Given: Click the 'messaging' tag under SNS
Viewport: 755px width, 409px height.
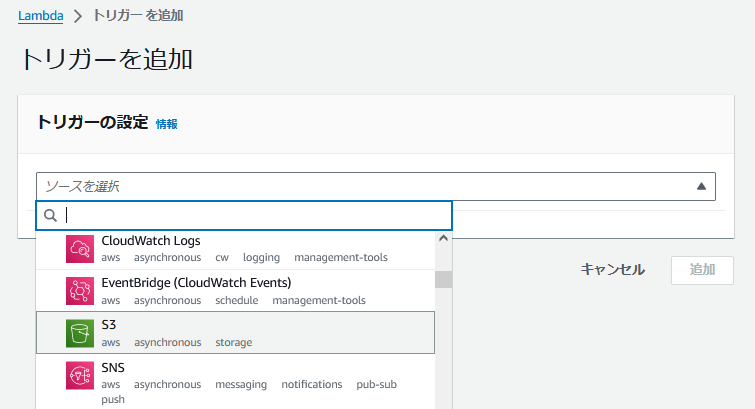Looking at the screenshot, I should [241, 384].
